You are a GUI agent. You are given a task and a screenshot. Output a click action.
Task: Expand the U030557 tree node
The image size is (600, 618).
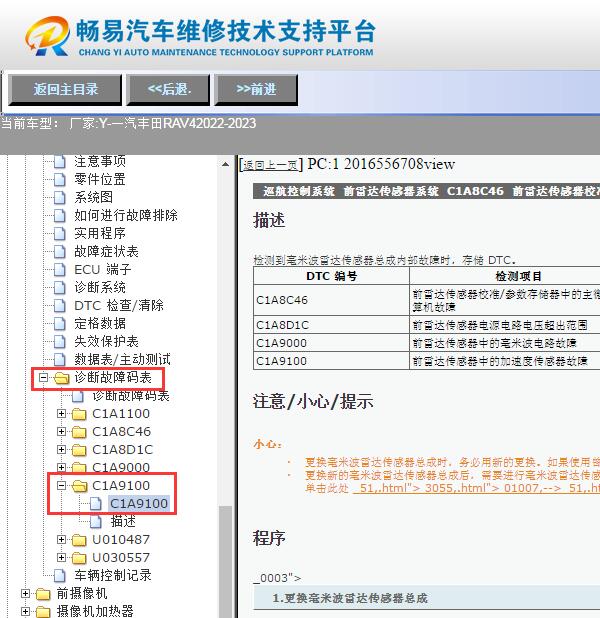(x=61, y=557)
